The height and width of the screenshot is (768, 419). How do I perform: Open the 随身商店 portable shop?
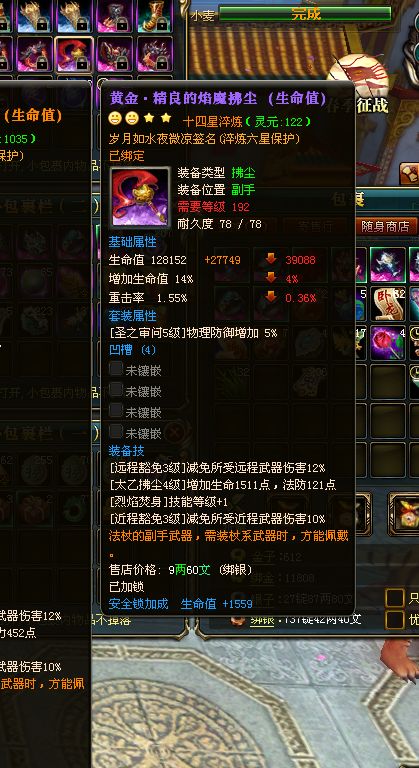(x=385, y=226)
